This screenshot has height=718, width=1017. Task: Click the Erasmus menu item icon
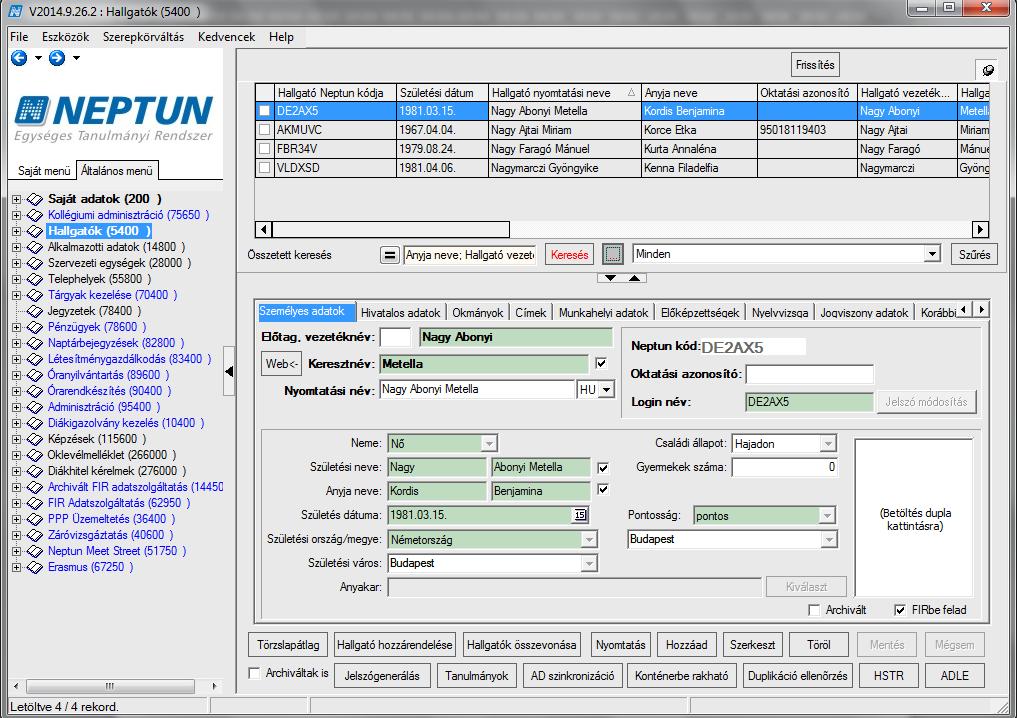[x=34, y=567]
